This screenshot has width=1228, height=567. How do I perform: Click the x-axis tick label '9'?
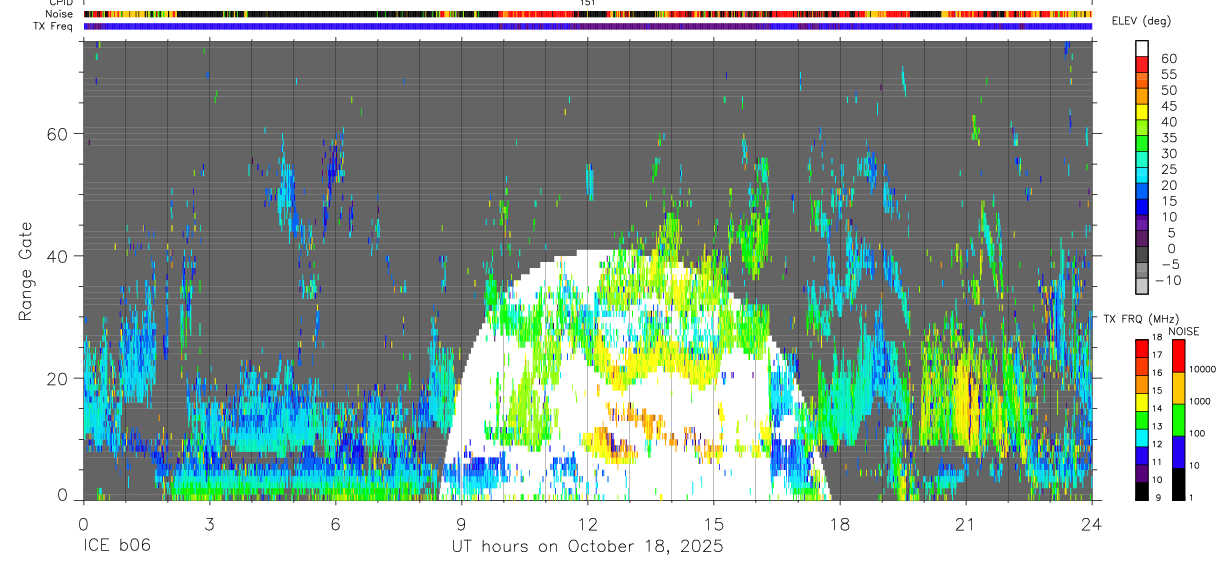(461, 524)
